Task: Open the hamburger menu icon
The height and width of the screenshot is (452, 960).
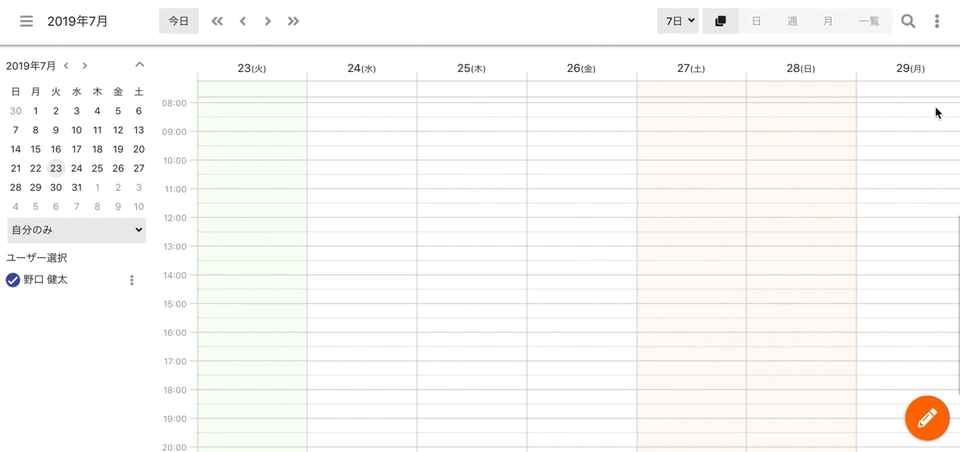Action: pos(26,21)
